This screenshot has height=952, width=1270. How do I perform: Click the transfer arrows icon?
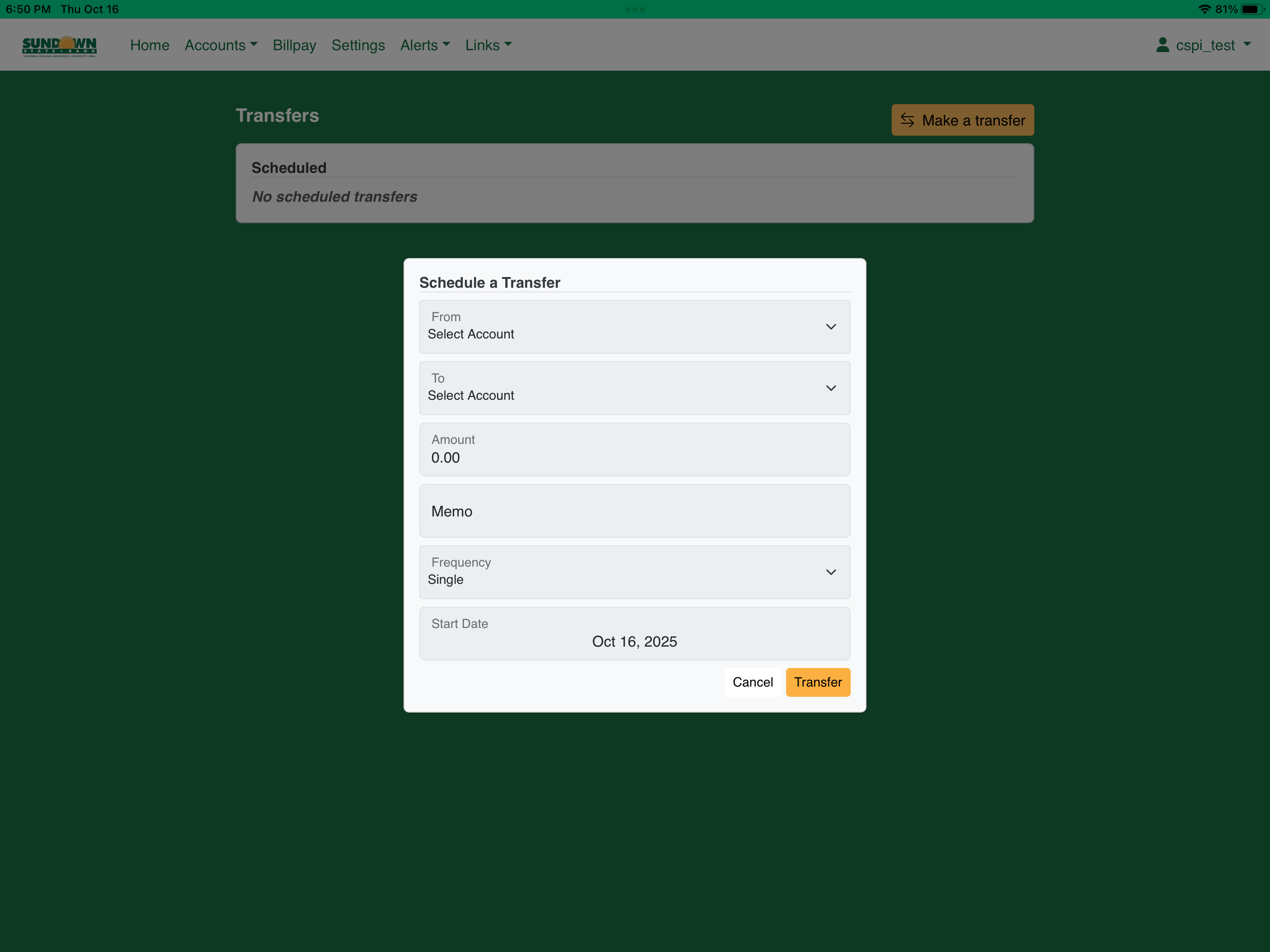coord(907,120)
